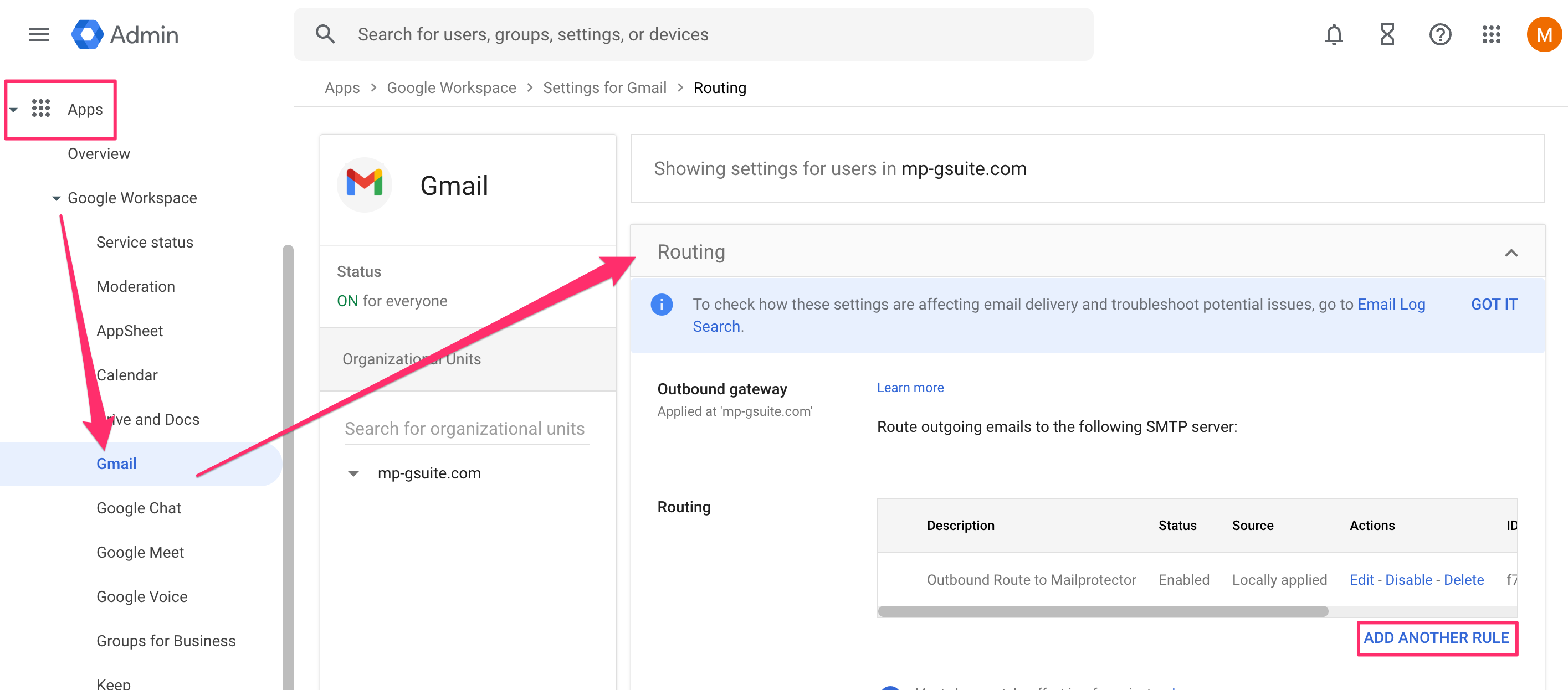Image resolution: width=1568 pixels, height=690 pixels.
Task: Open Service status in sidebar
Action: 145,242
